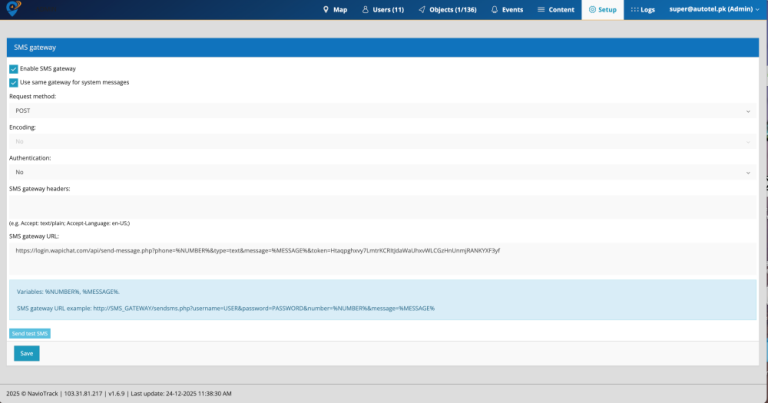Uncheck Use same gateway for system messages

click(x=14, y=82)
